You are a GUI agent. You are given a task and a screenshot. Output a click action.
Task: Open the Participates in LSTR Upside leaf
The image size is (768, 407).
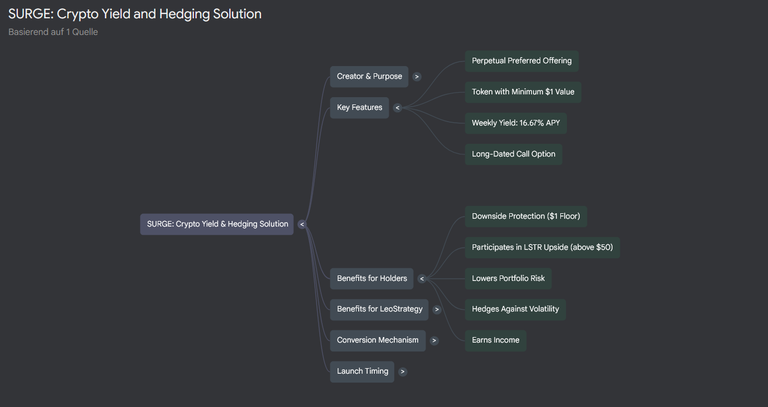(542, 247)
